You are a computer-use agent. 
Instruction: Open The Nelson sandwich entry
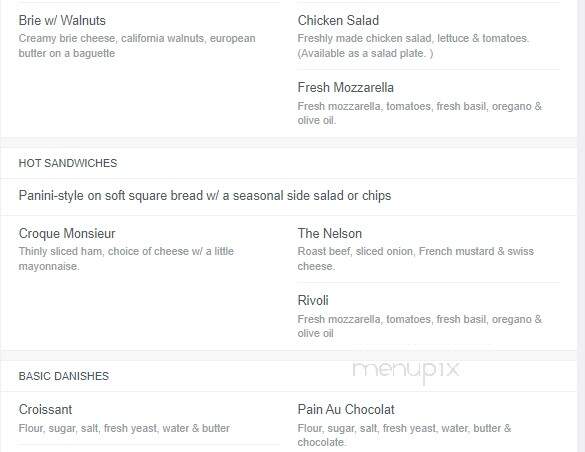(329, 233)
